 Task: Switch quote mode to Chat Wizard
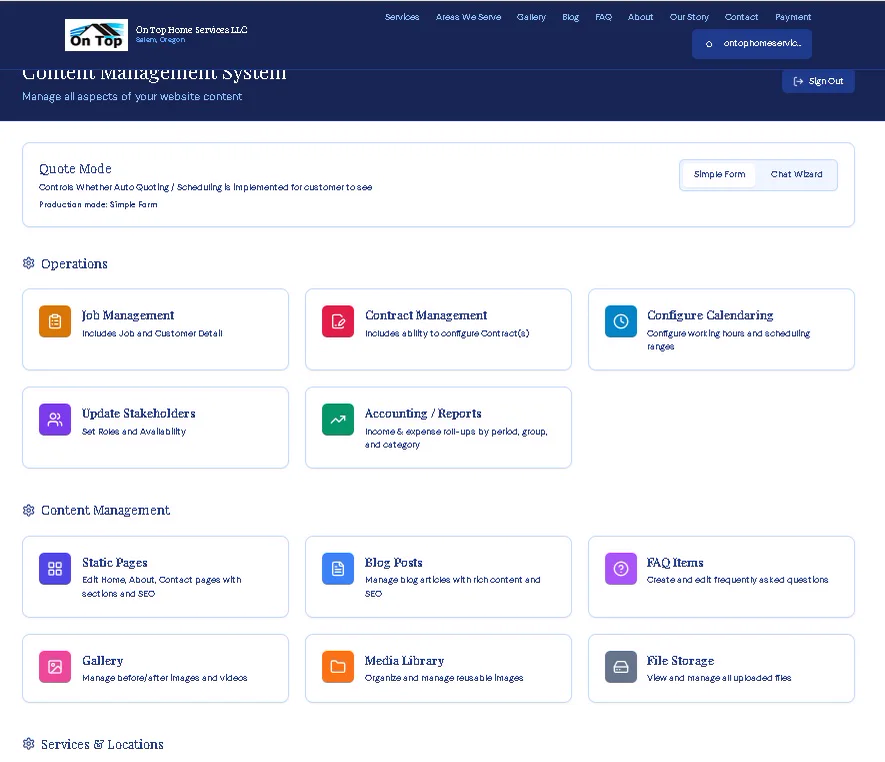pos(796,174)
